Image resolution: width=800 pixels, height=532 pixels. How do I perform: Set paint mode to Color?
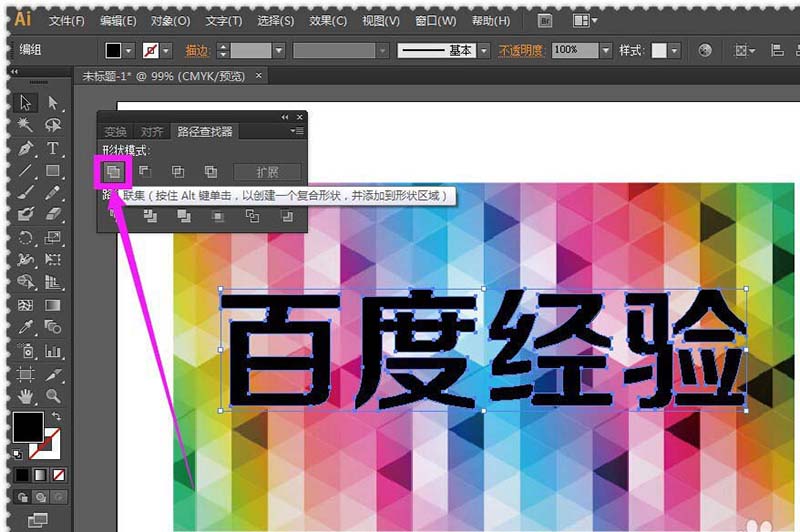22,475
